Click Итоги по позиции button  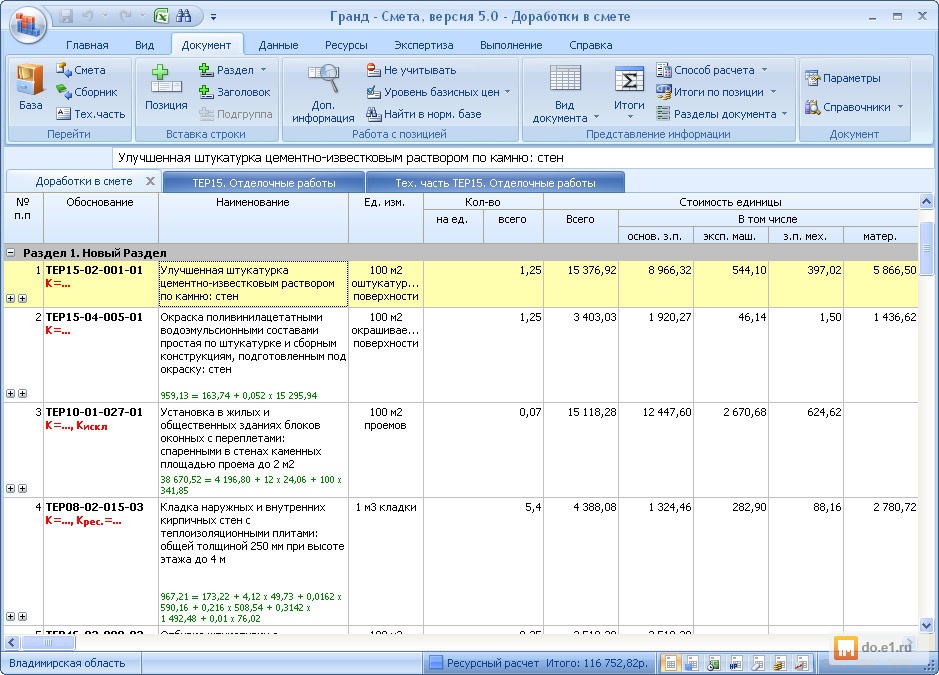click(x=710, y=92)
